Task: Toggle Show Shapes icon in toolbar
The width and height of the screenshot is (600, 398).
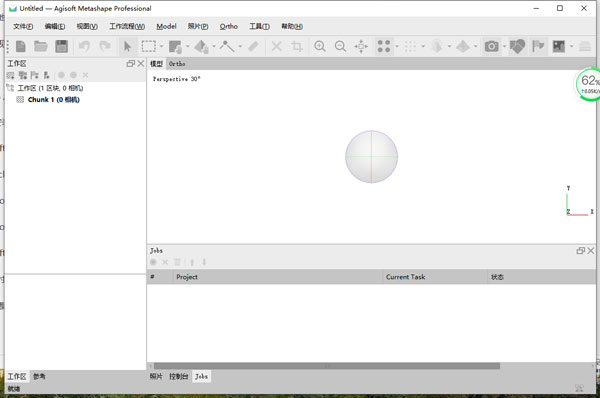Action: 517,46
